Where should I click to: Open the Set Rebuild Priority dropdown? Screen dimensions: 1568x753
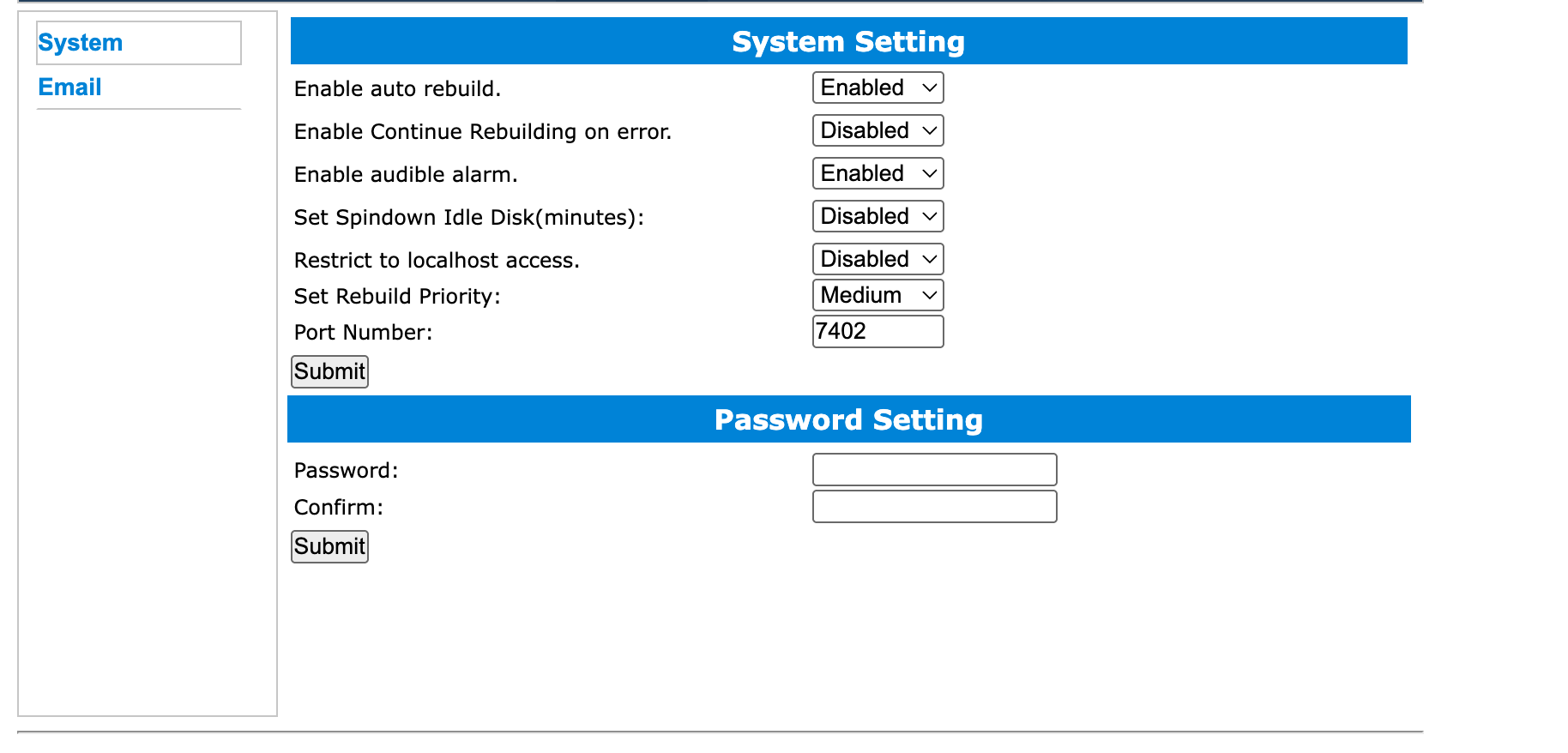coord(878,295)
